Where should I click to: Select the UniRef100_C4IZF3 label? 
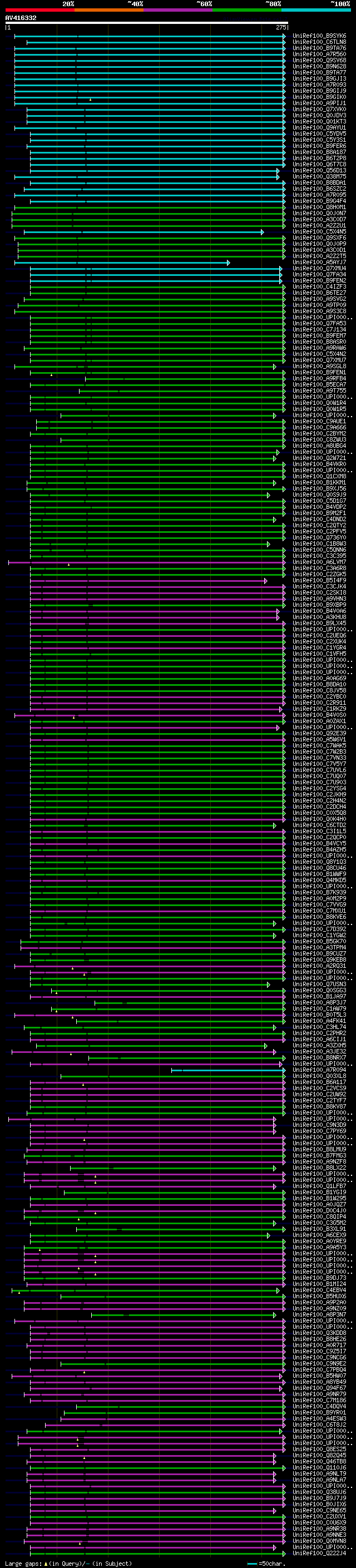[x=319, y=286]
